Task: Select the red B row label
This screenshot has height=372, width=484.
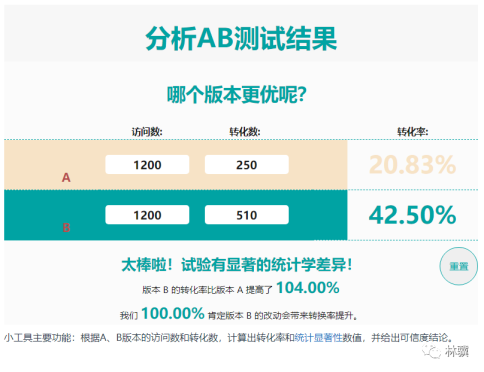Action: pos(66,228)
